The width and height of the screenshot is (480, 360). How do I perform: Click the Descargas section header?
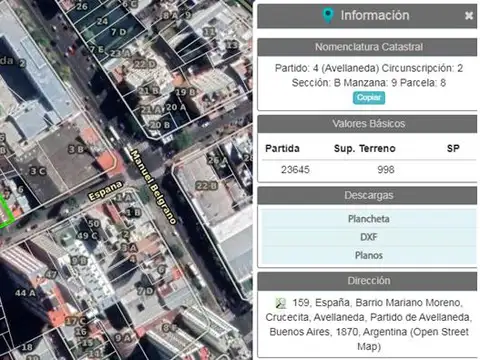[367, 196]
